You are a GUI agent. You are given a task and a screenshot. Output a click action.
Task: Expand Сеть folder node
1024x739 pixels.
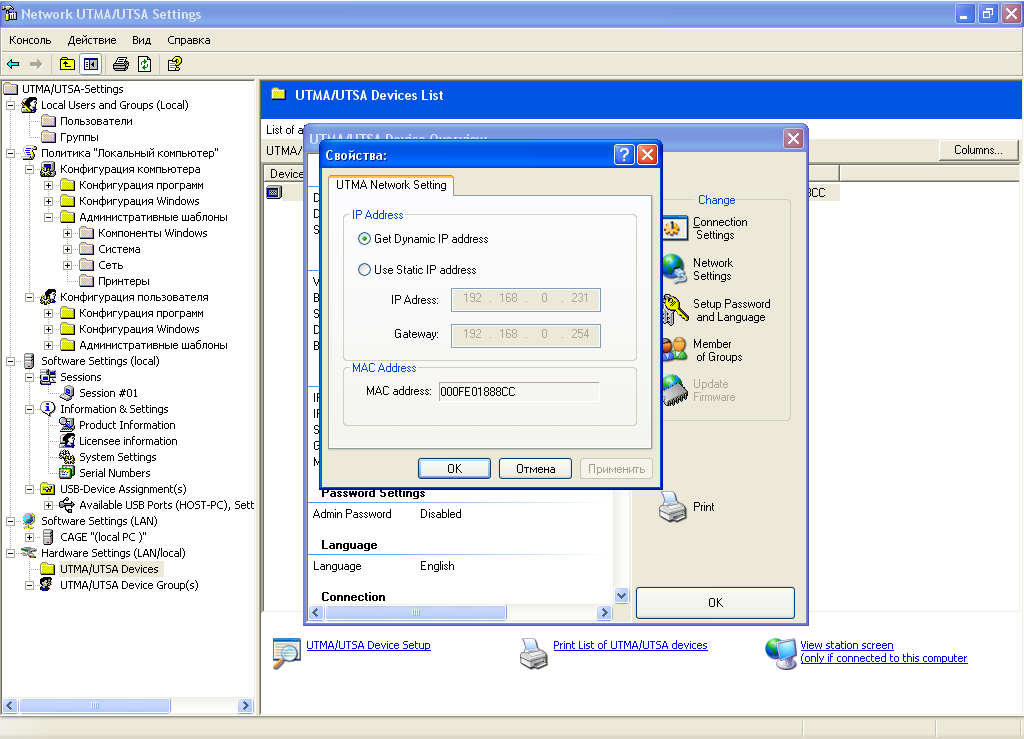point(67,265)
